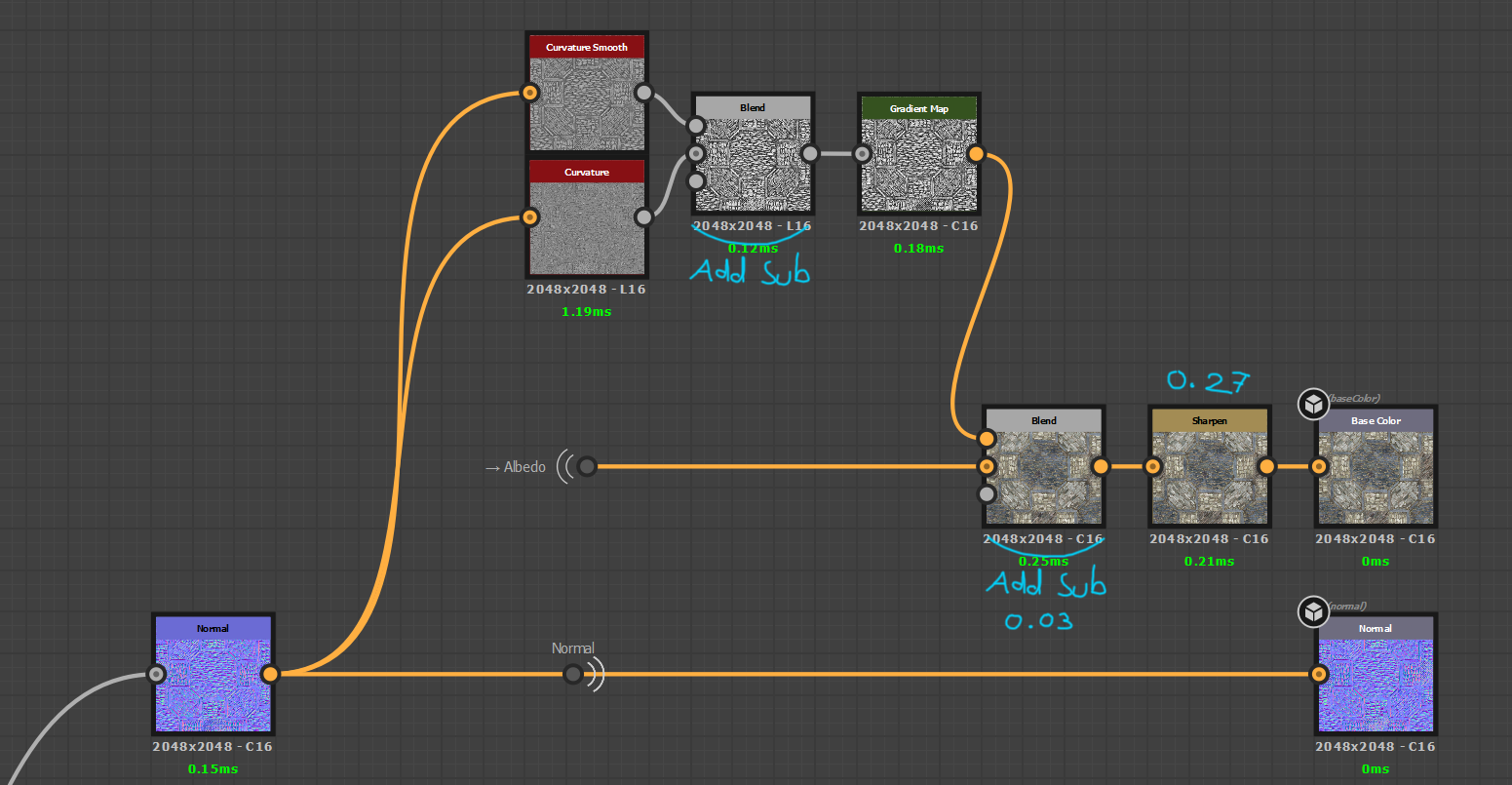The image size is (1512, 785).
Task: Click the output pin of the bottom-left Normal node
Action: (x=271, y=674)
